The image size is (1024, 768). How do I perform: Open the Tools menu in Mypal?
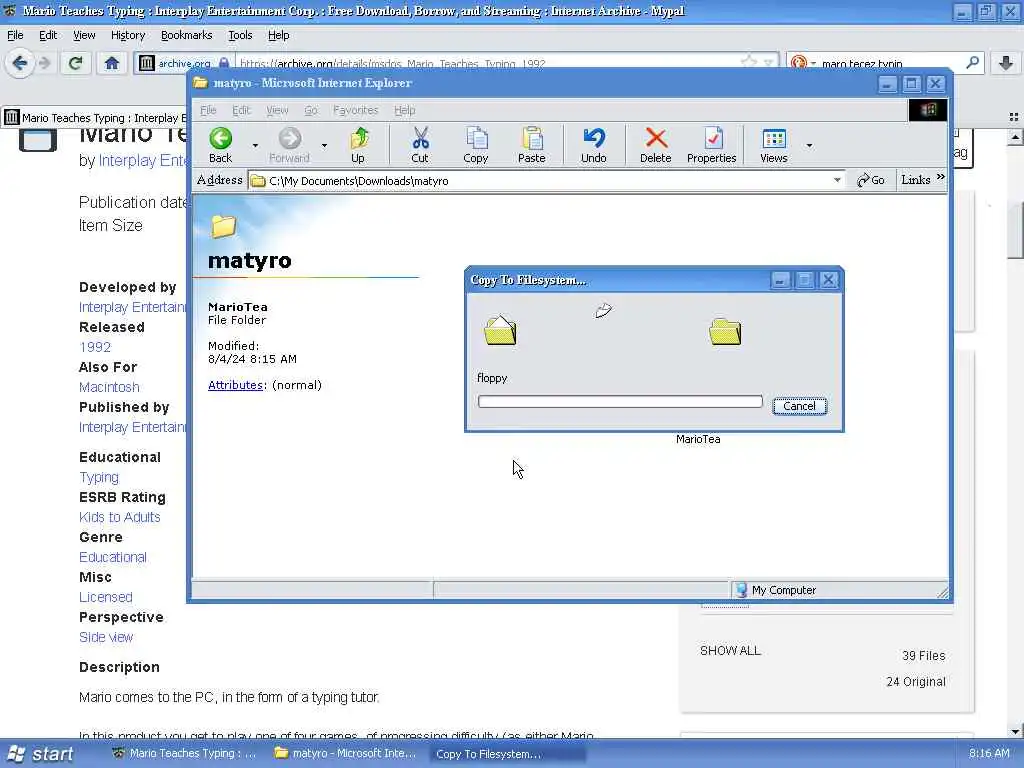(x=240, y=35)
